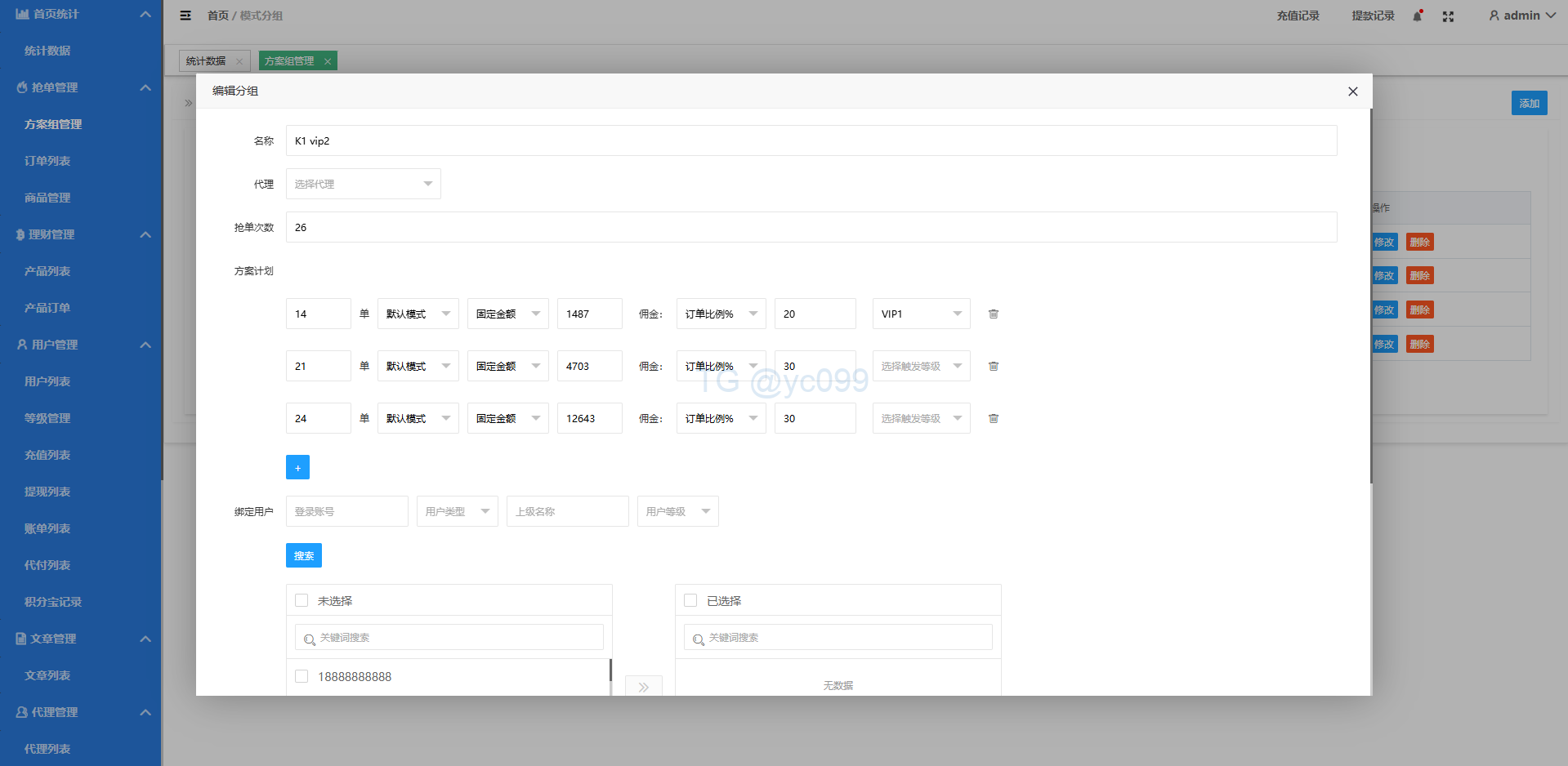Open 充值记录 link in the top bar

click(1298, 16)
